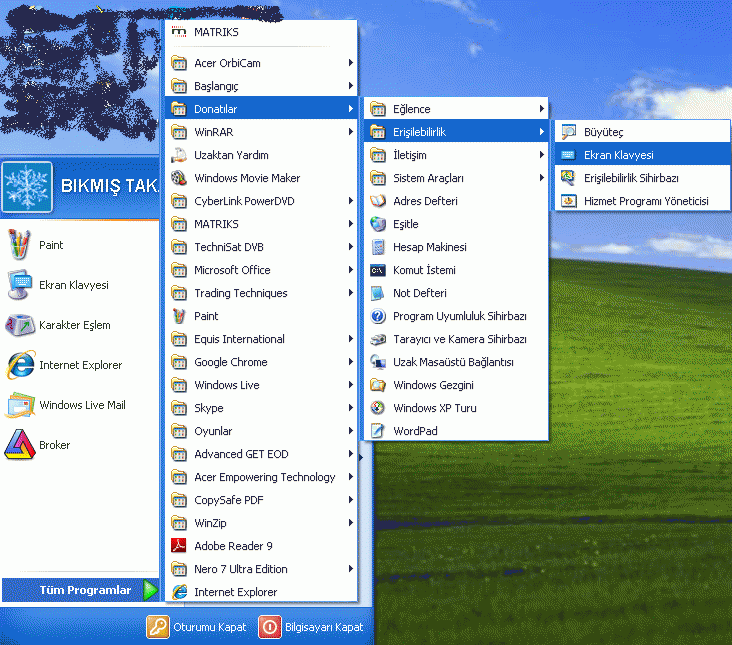Open Adobe Reader 9 icon
This screenshot has height=645, width=732.
[179, 546]
